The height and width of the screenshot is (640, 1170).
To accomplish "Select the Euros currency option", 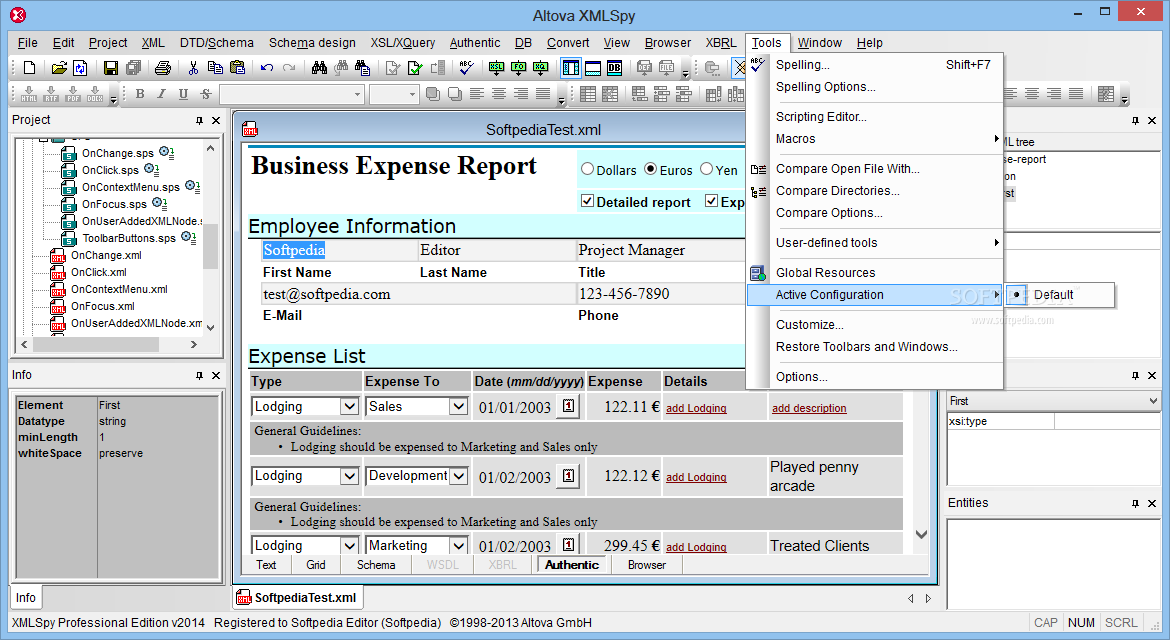I will tap(651, 169).
